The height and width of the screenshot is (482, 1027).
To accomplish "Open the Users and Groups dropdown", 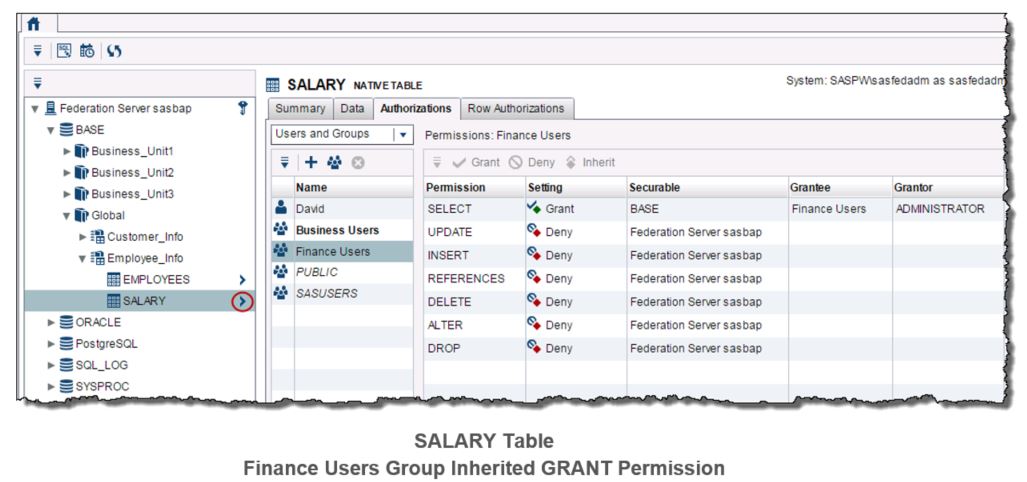I will pyautogui.click(x=403, y=134).
